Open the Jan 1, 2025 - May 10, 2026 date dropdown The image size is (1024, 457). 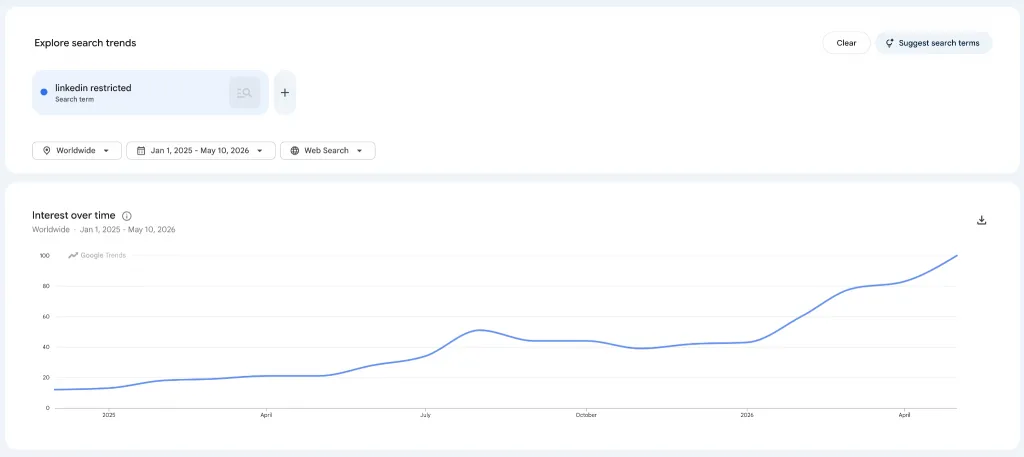click(200, 151)
